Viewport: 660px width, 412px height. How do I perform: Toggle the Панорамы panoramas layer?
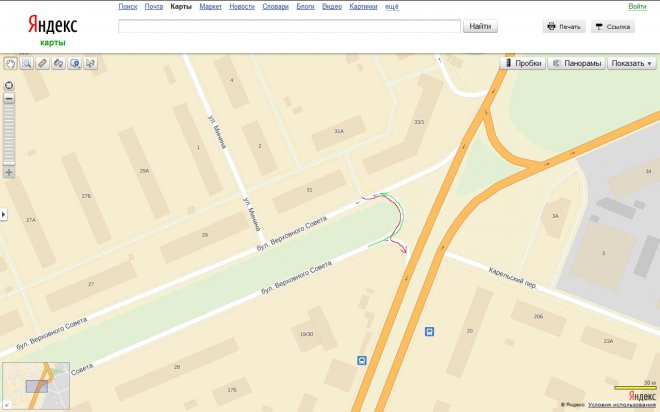coord(577,63)
